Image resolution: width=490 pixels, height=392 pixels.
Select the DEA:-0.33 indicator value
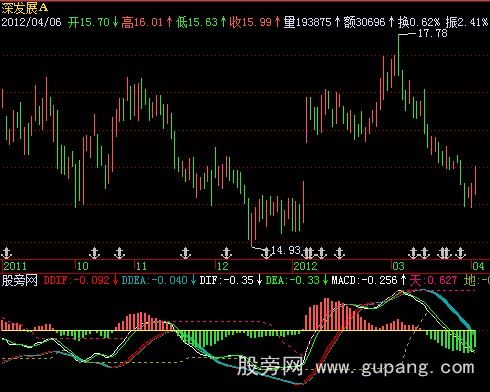point(293,280)
